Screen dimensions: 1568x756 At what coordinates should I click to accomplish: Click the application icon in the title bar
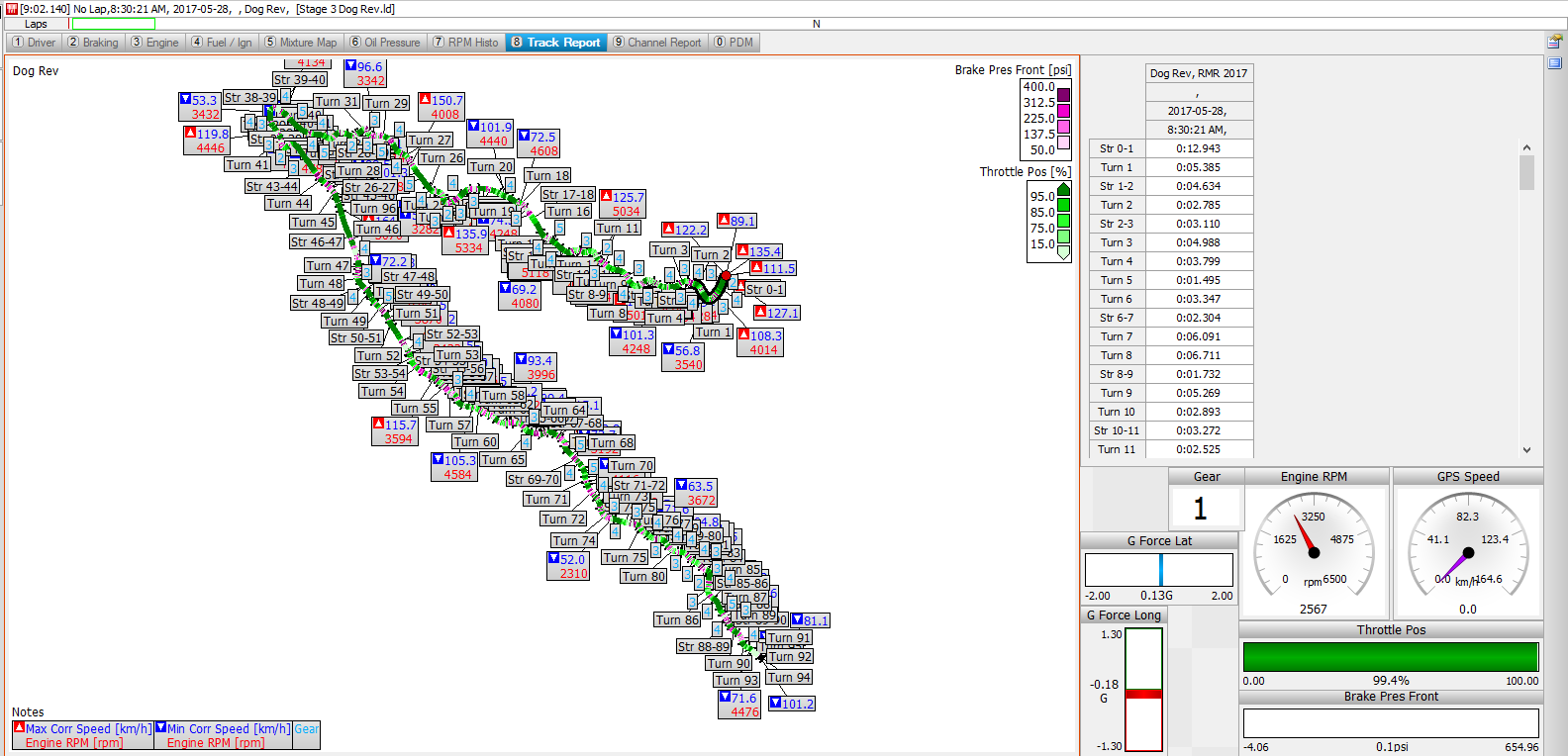[x=11, y=9]
